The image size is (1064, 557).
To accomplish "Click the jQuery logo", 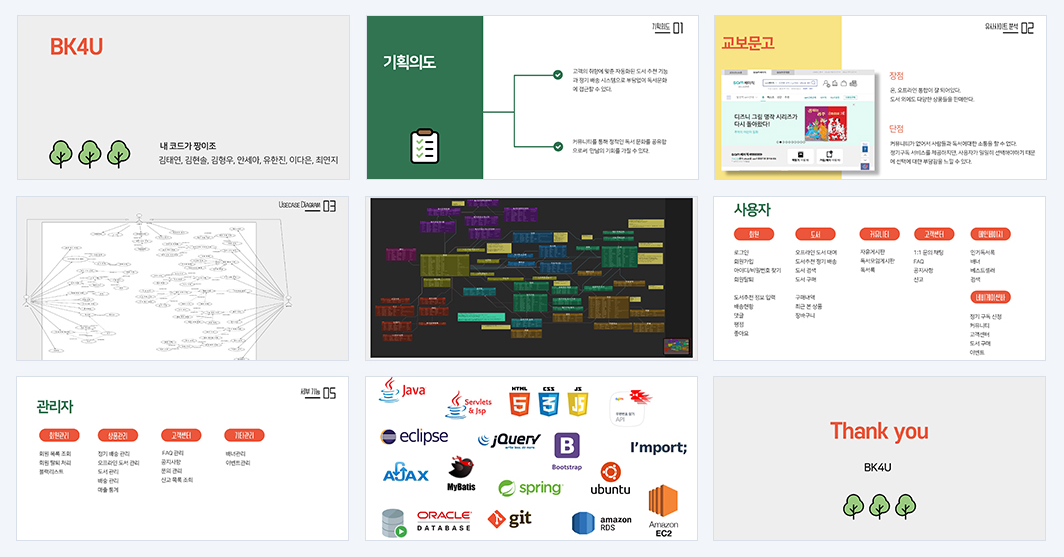I will (x=509, y=440).
